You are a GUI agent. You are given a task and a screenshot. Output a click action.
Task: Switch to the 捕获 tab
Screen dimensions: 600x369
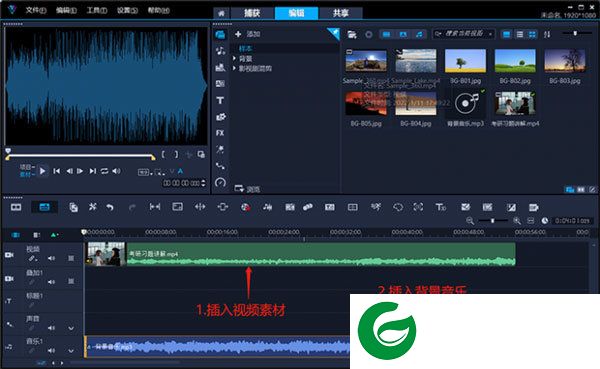252,13
